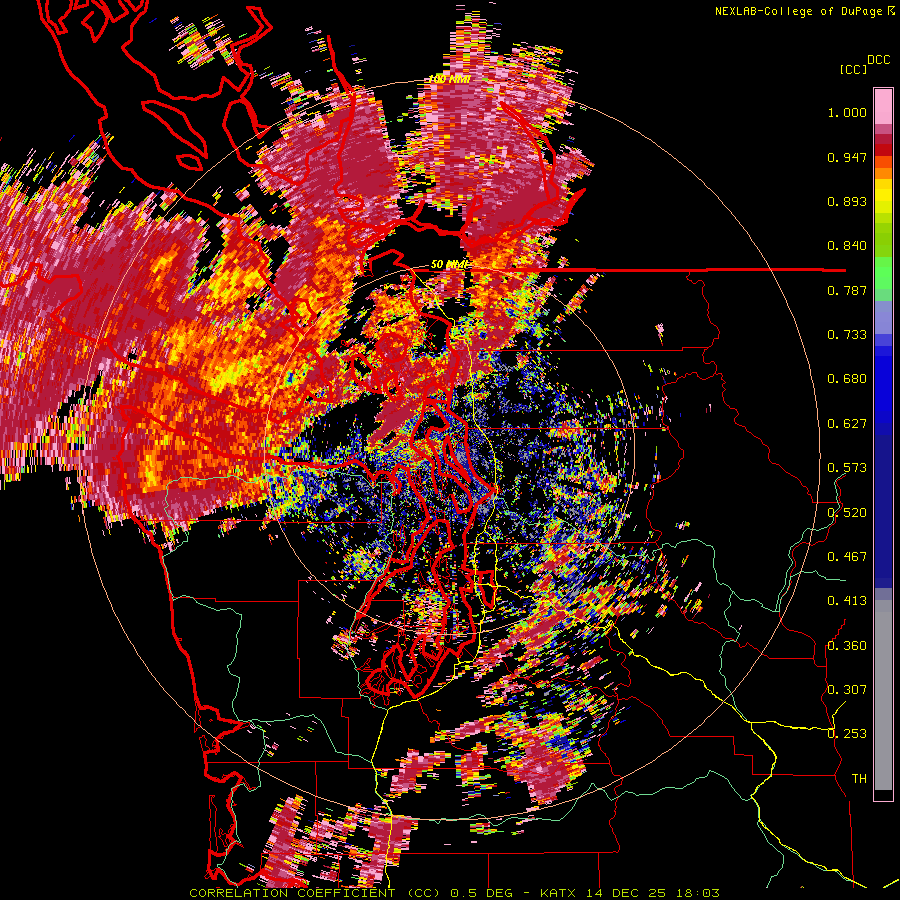
Task: Click the DCC label above the color scale
Action: click(878, 60)
